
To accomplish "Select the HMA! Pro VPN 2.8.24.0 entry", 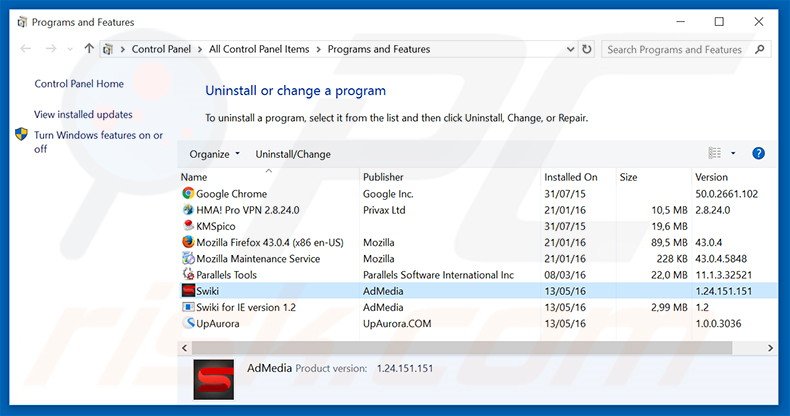I will click(247, 210).
